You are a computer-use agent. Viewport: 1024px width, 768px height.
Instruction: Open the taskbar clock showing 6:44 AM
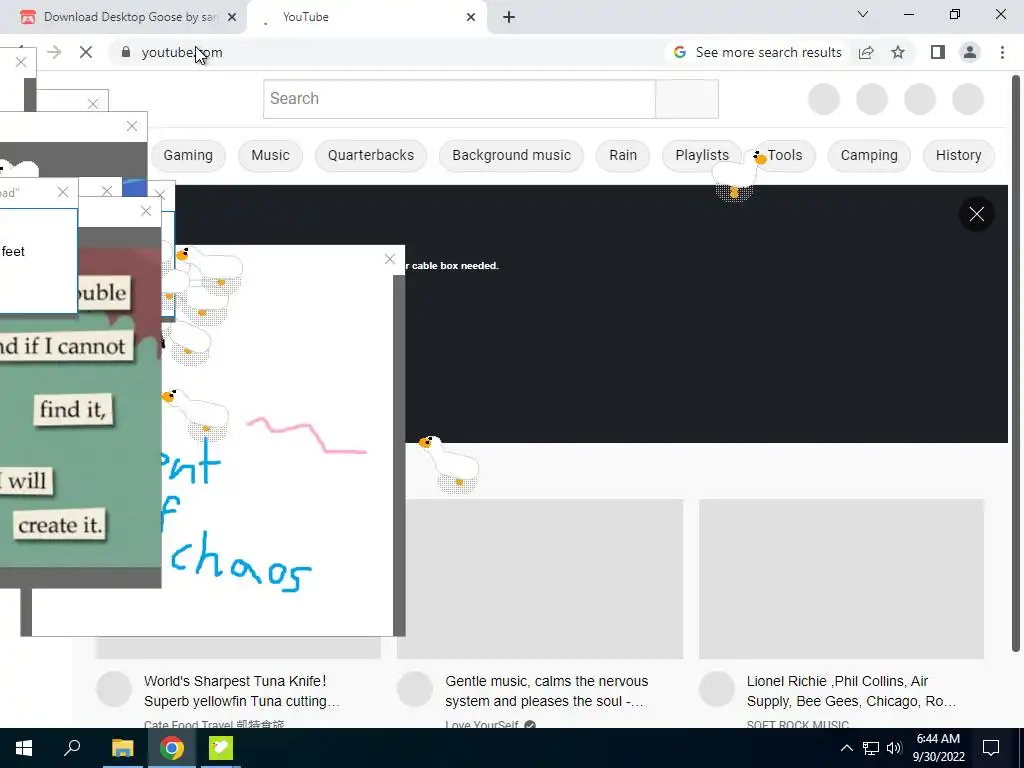click(x=938, y=748)
